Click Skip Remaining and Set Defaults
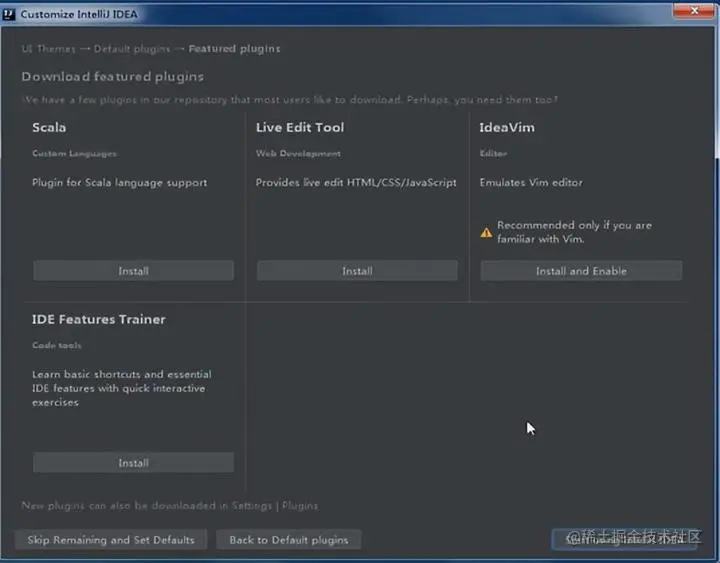Screen dimensions: 720x563 pos(111,540)
